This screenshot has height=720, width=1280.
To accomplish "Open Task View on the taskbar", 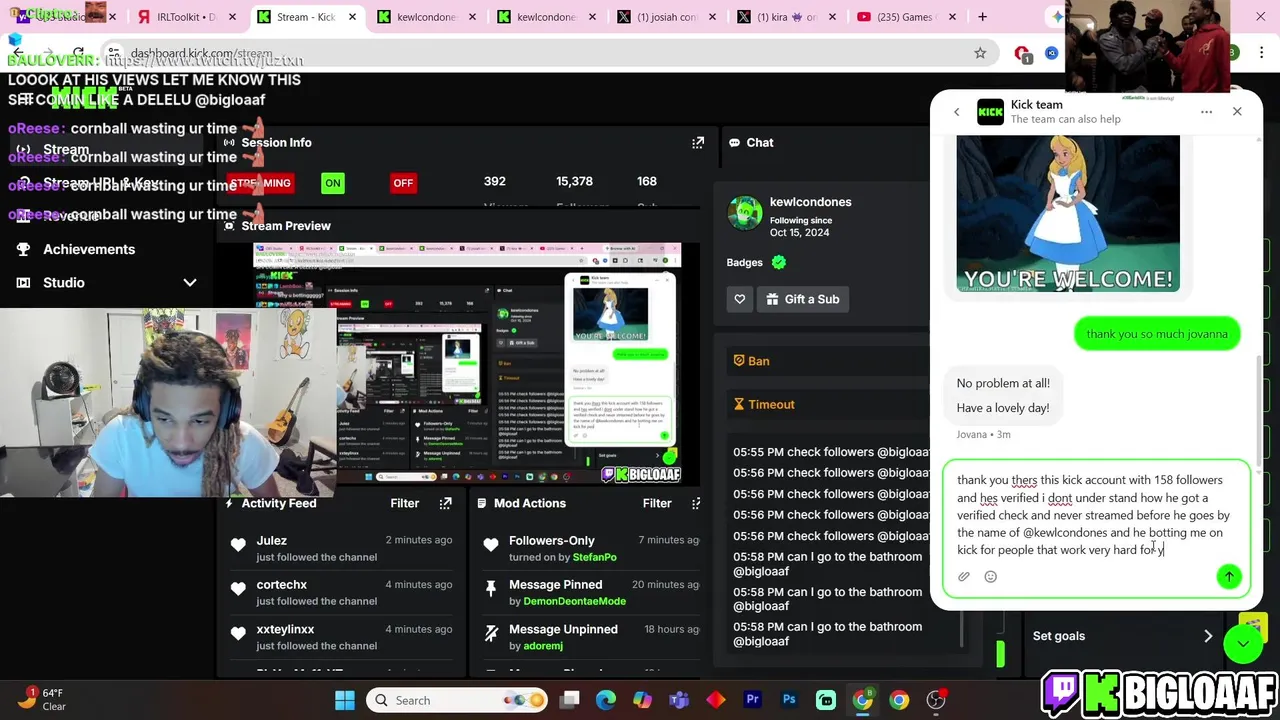I will tap(569, 700).
